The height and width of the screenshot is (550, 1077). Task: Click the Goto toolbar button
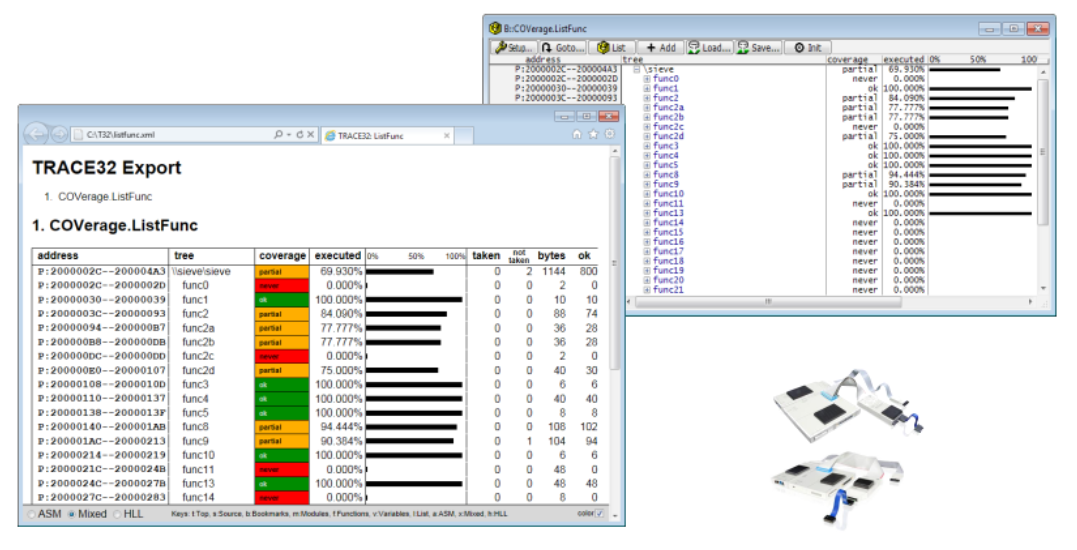point(563,47)
